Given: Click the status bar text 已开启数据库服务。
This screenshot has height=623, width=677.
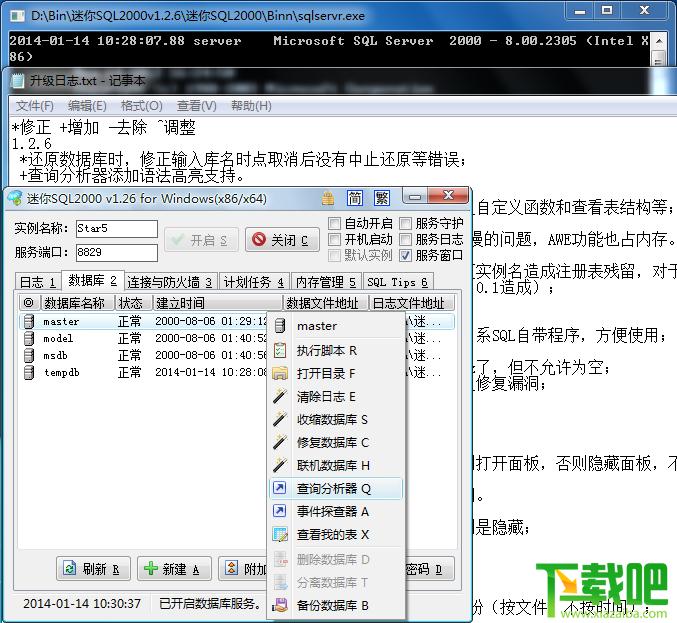Looking at the screenshot, I should click(x=209, y=603).
